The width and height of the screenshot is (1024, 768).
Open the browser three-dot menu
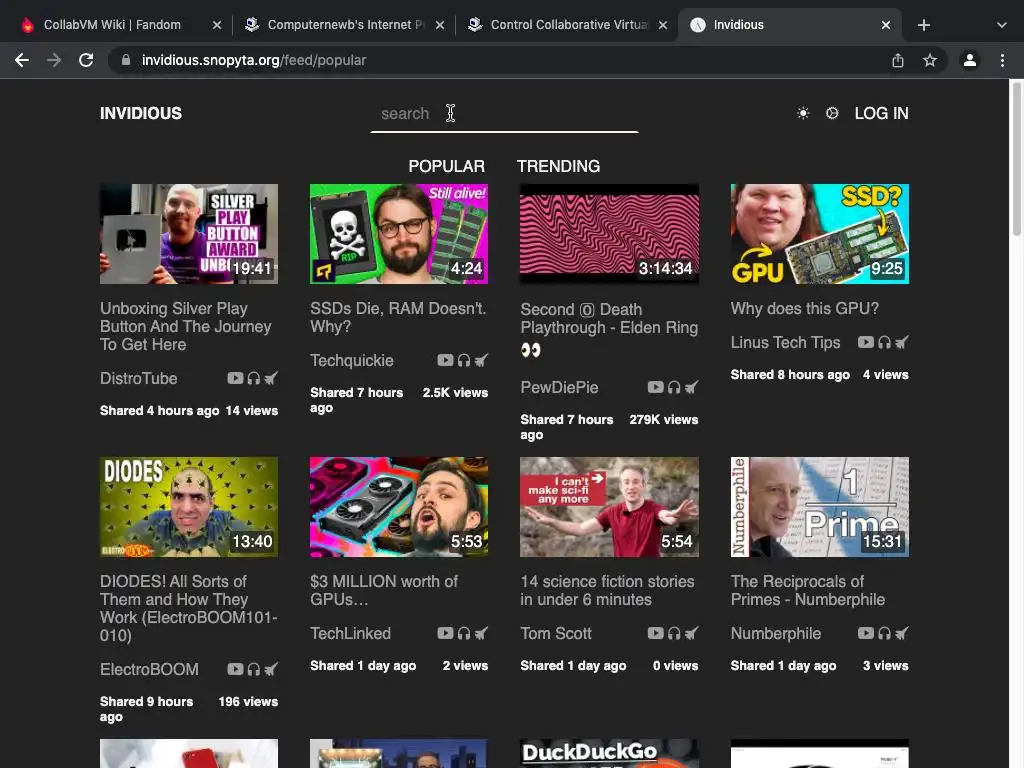tap(1002, 60)
